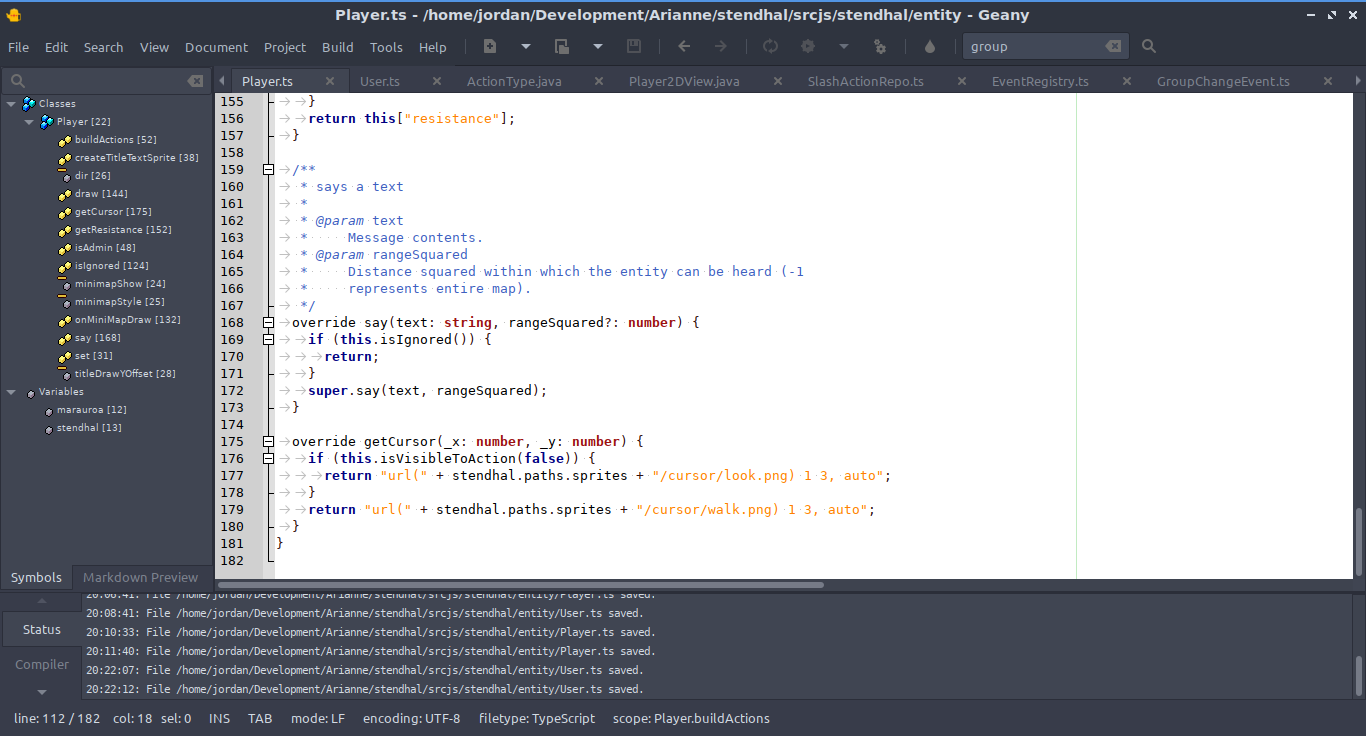Open the Build menu

click(337, 47)
